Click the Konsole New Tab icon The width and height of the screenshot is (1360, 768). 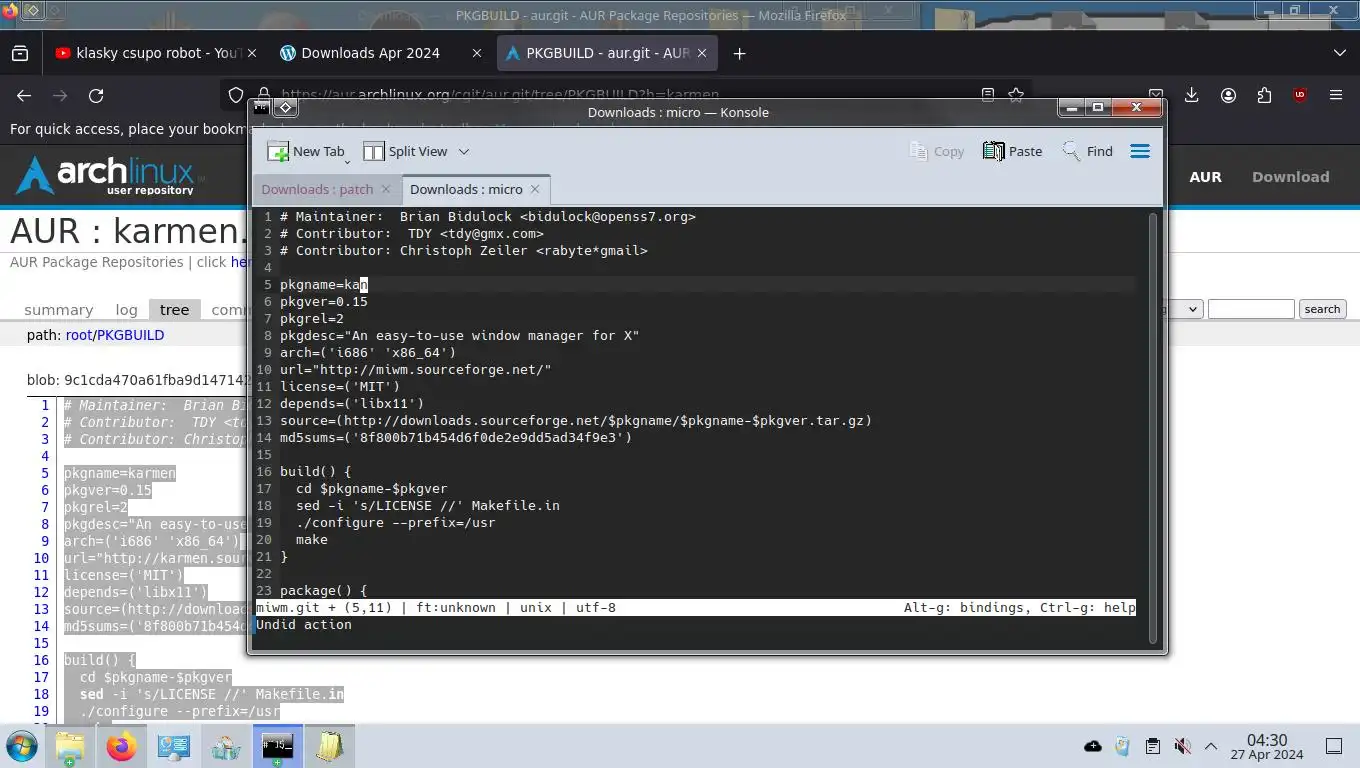click(278, 151)
